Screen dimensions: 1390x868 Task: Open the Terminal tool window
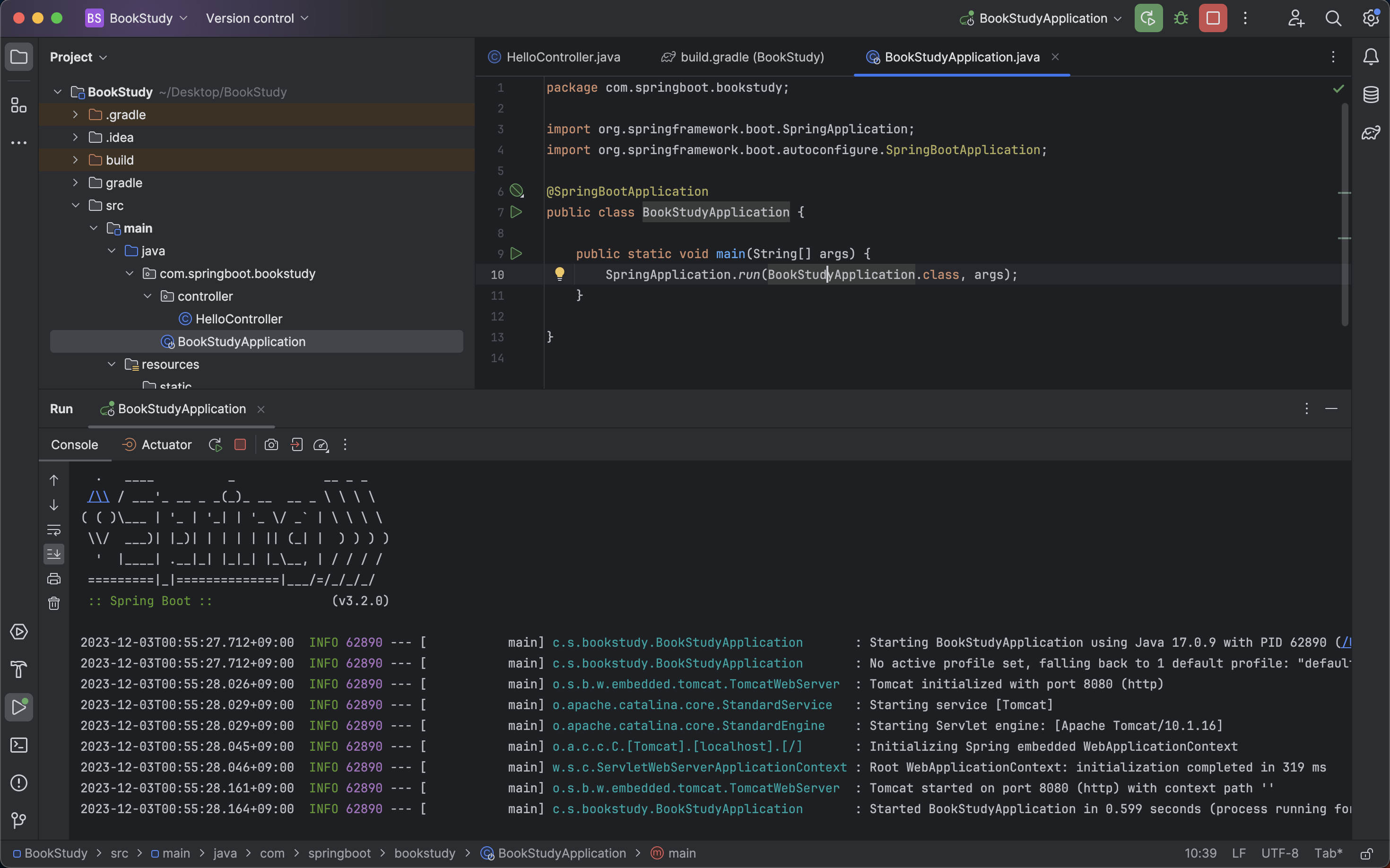[x=19, y=745]
